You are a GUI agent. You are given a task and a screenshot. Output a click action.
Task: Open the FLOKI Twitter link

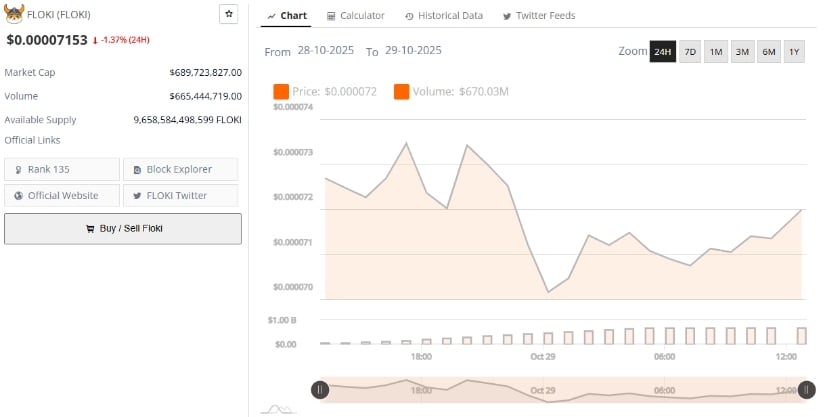tap(180, 195)
